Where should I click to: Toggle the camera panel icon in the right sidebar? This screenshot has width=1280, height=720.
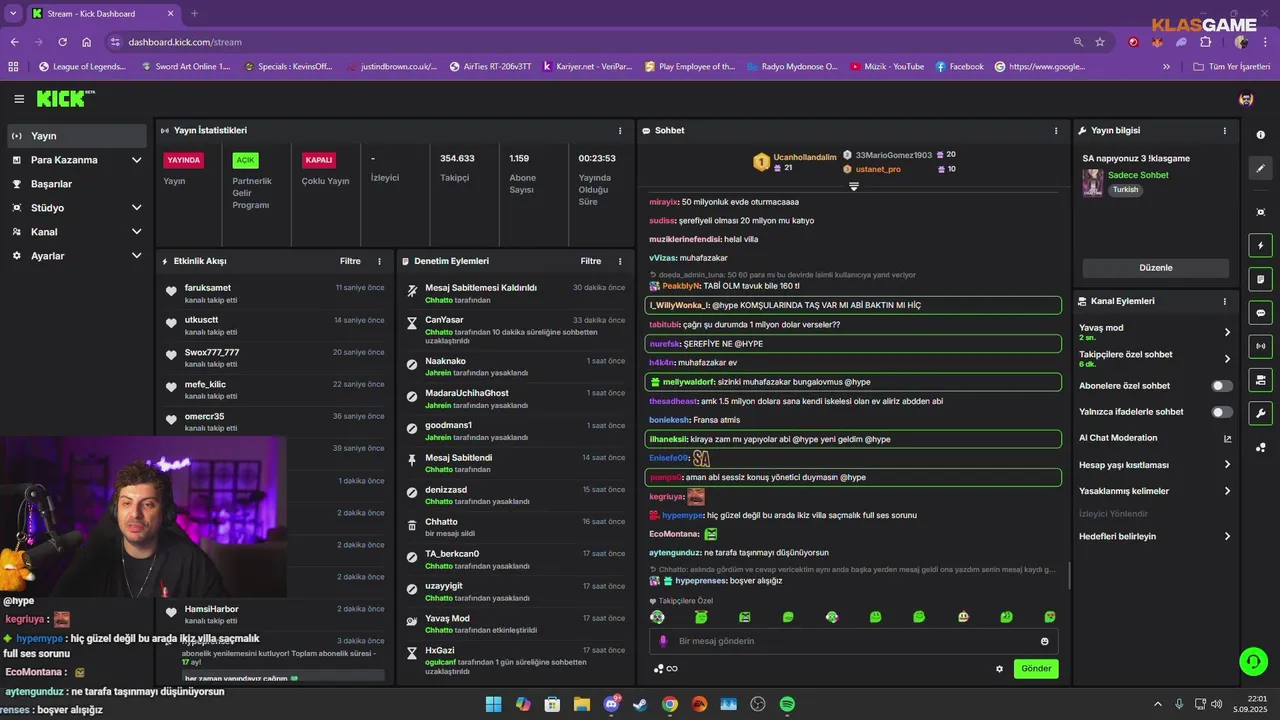click(x=1260, y=380)
